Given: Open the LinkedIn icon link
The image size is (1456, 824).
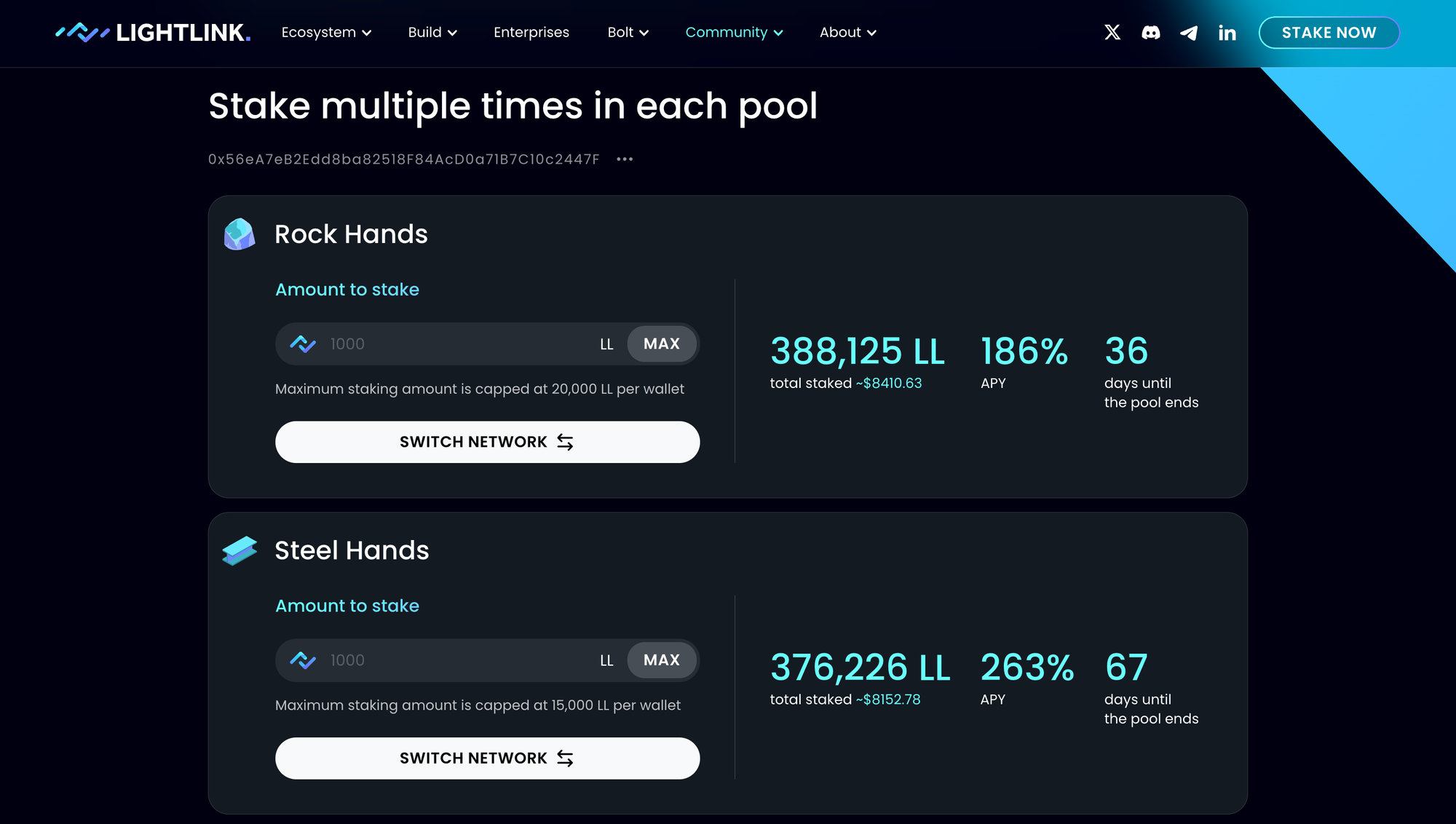Looking at the screenshot, I should click(x=1227, y=33).
